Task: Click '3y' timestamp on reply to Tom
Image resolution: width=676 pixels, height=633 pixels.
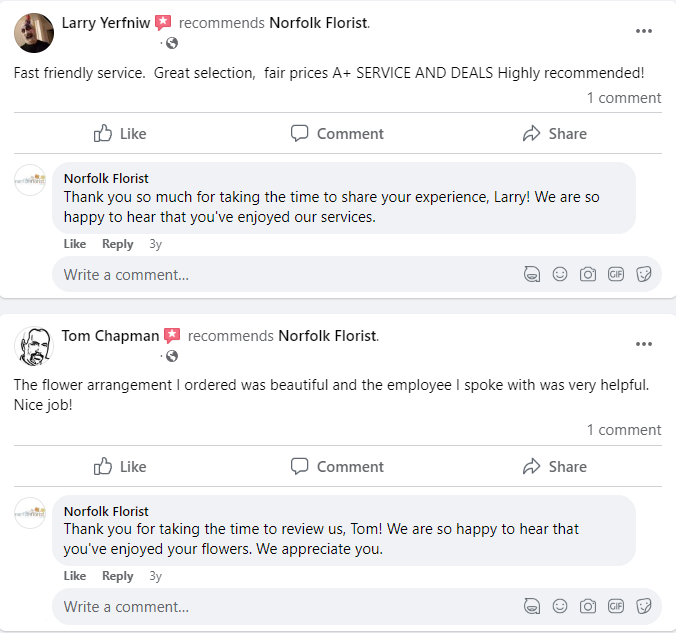Action: [156, 576]
